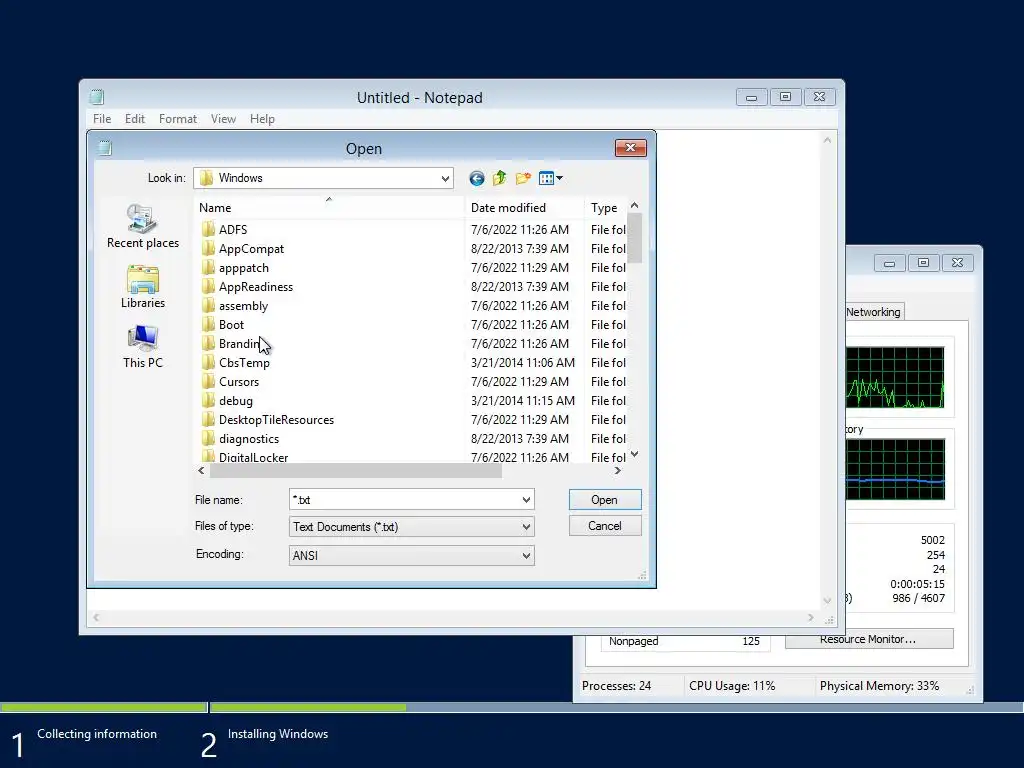This screenshot has width=1024, height=768.
Task: Select the CbsTemp folder icon
Action: point(208,362)
